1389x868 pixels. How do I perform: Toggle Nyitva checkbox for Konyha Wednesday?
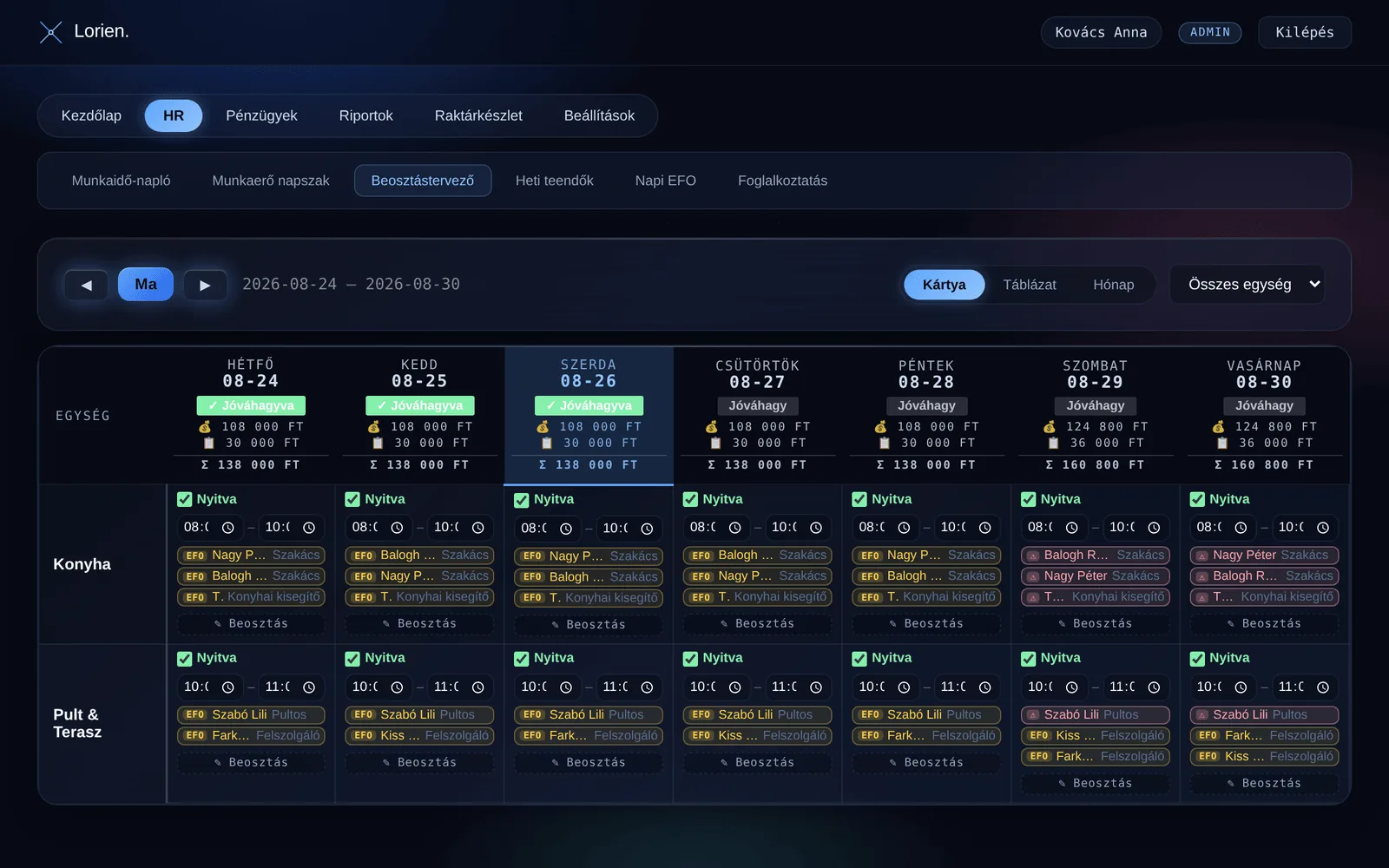tap(522, 500)
